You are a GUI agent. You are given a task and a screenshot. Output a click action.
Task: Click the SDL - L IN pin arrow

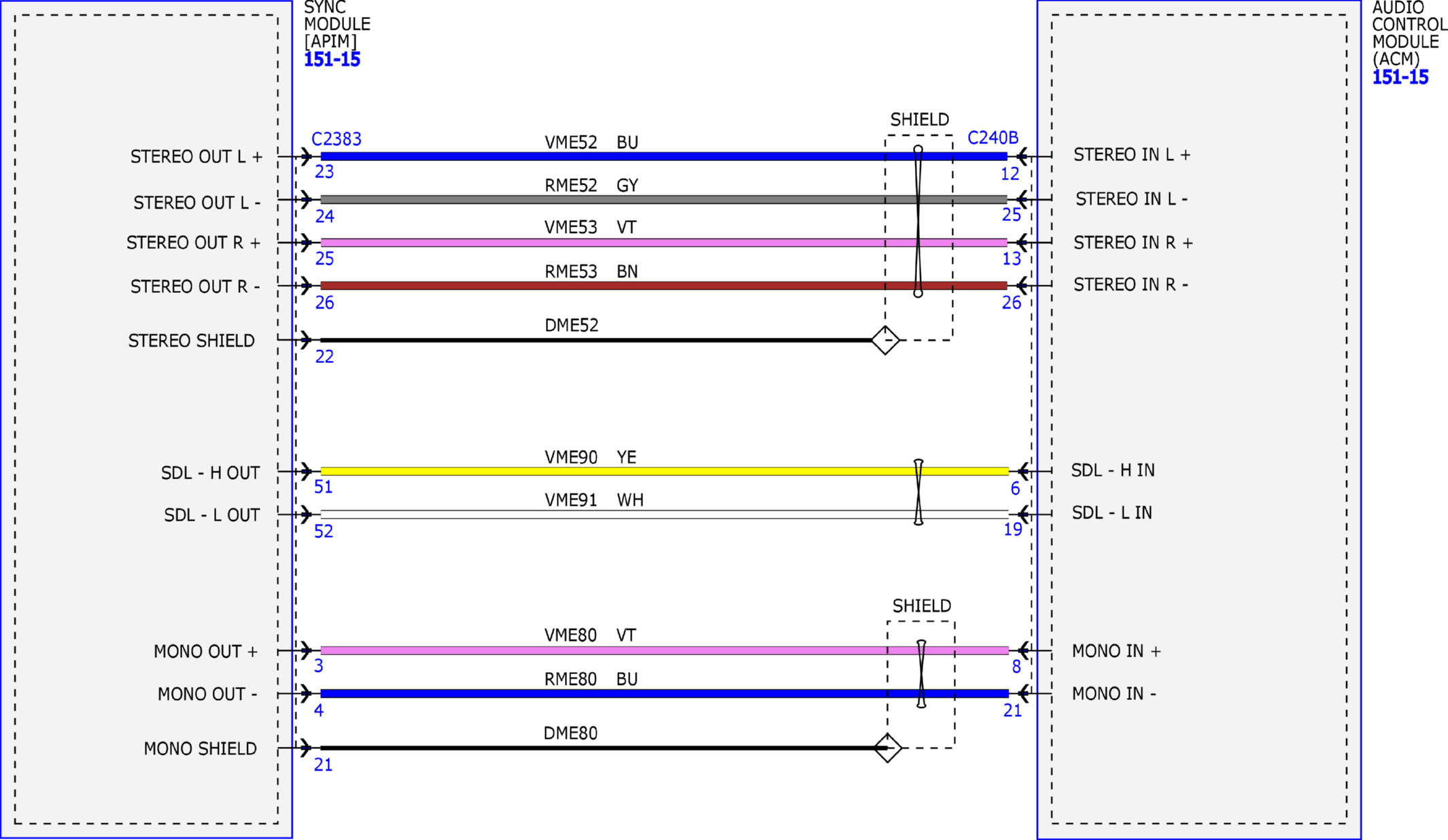pos(1024,514)
